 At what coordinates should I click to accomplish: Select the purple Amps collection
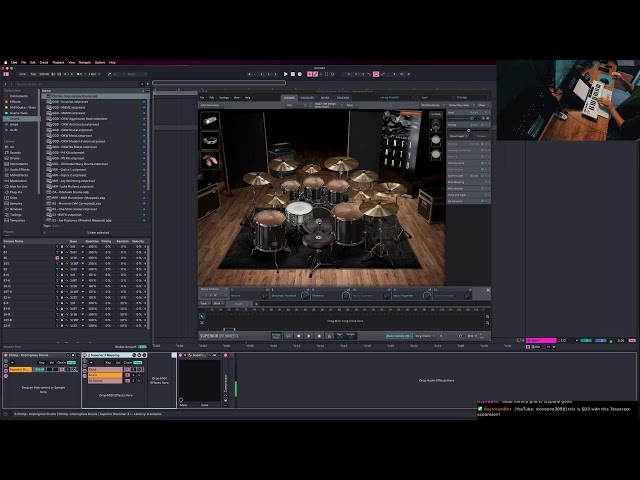12,124
